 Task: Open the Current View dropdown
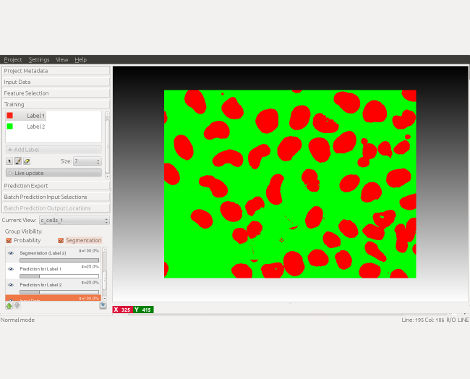click(x=74, y=220)
